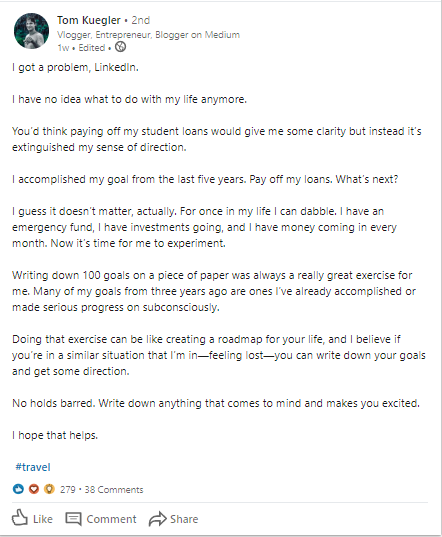Click the yellow lightbulb reaction icon
The height and width of the screenshot is (537, 442).
tap(49, 489)
